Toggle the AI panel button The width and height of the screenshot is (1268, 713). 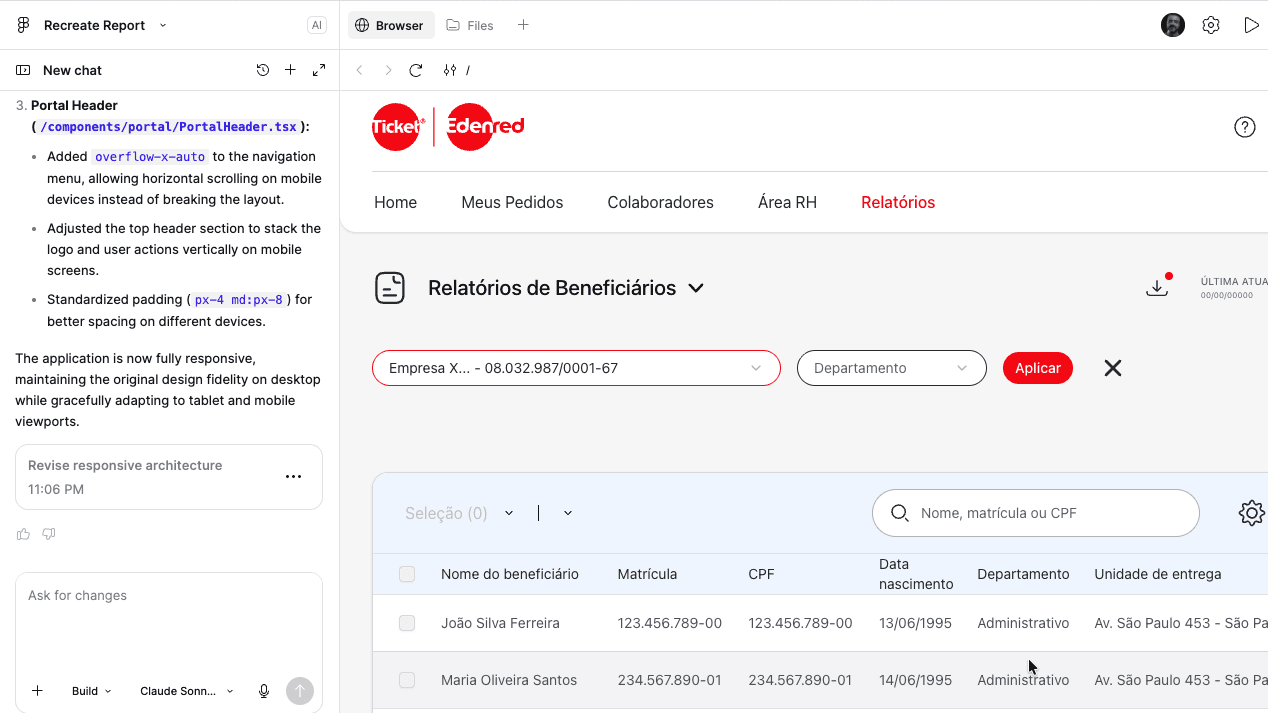pyautogui.click(x=317, y=25)
